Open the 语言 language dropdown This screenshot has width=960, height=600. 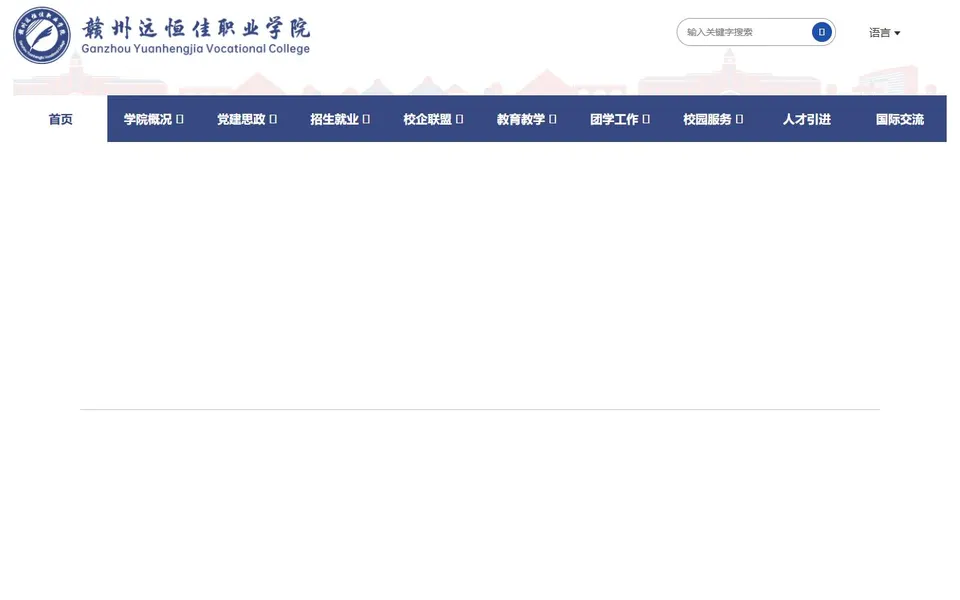pyautogui.click(x=885, y=33)
